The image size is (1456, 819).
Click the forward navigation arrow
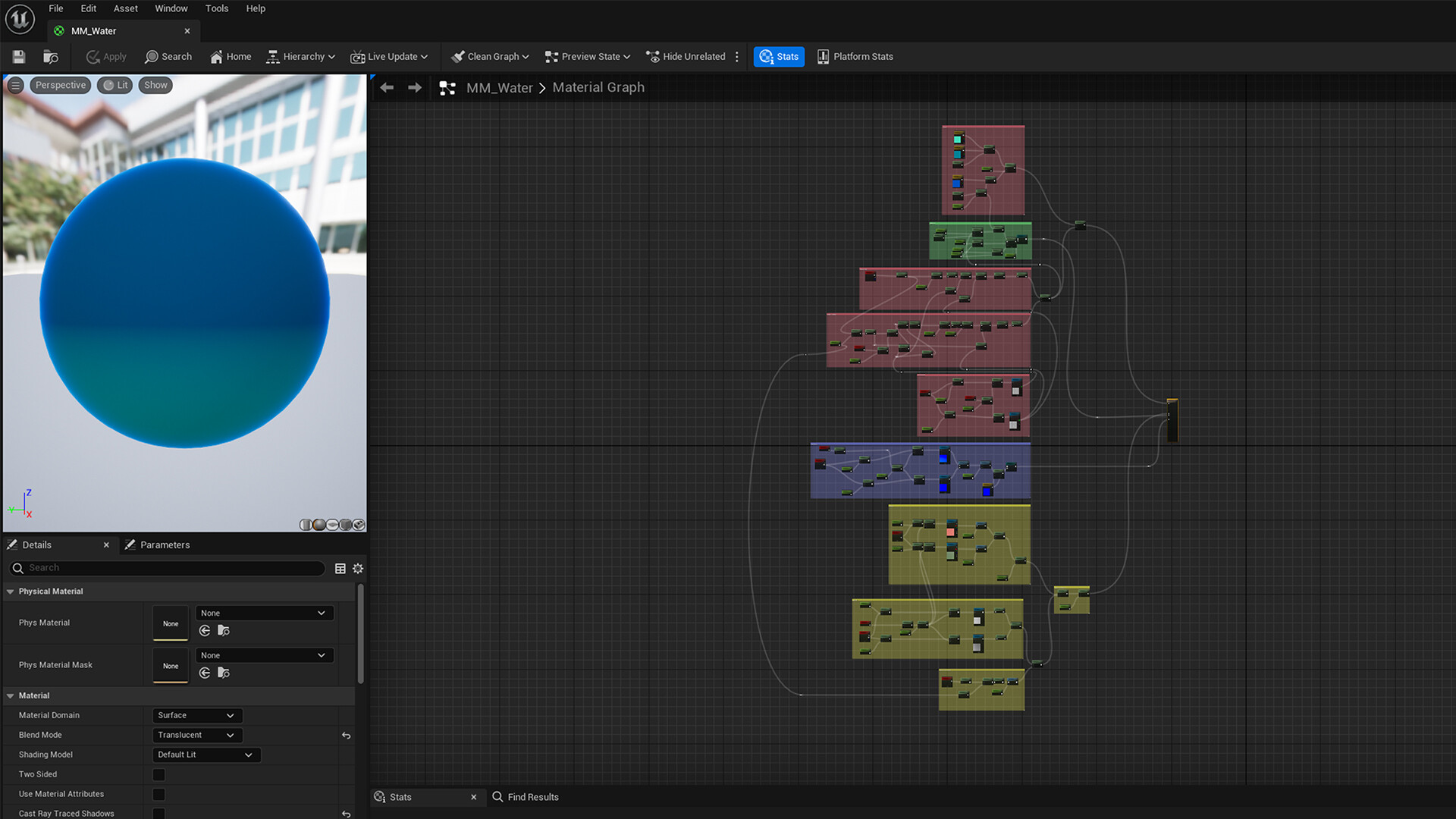pos(415,88)
